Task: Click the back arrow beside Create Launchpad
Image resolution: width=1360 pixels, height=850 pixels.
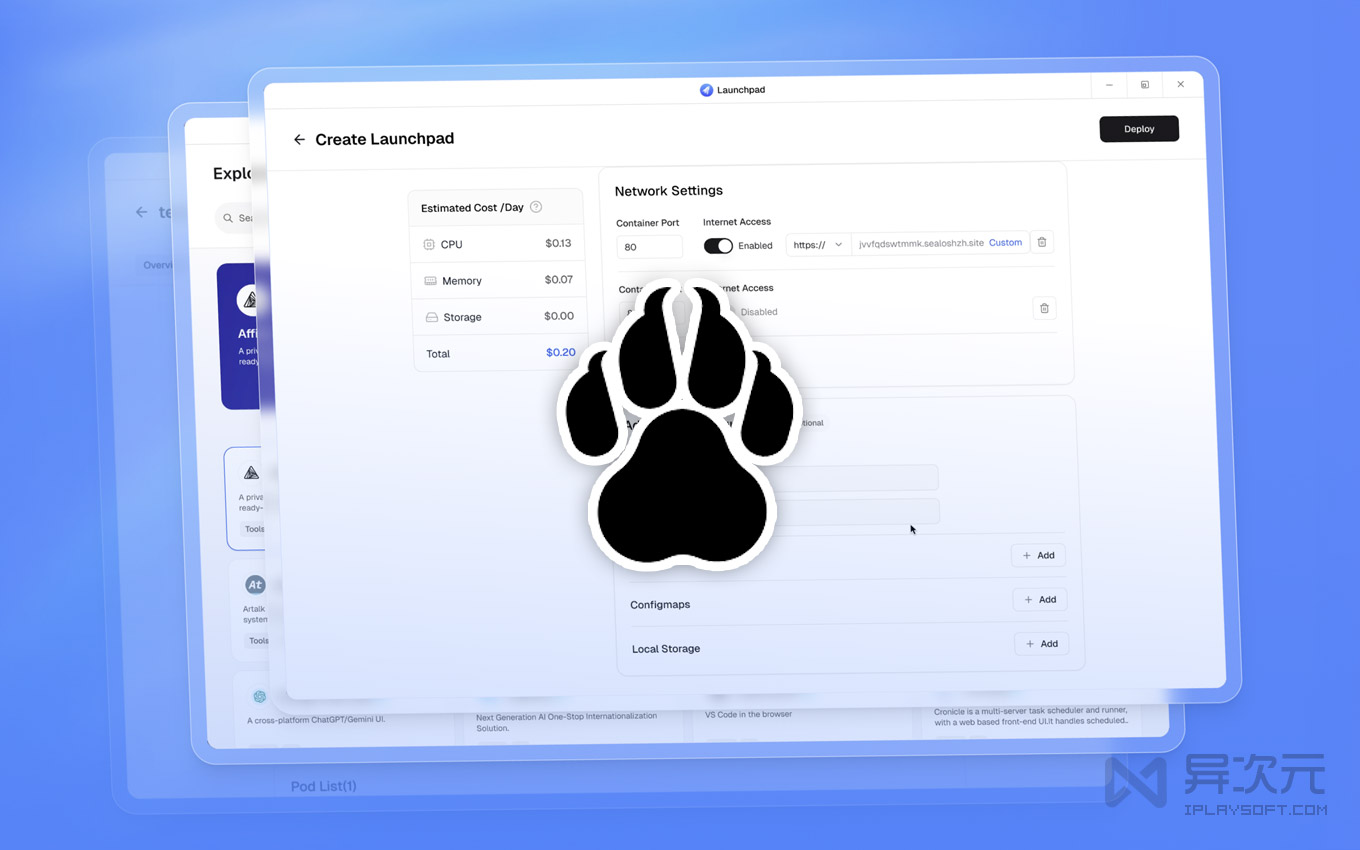Action: point(299,140)
